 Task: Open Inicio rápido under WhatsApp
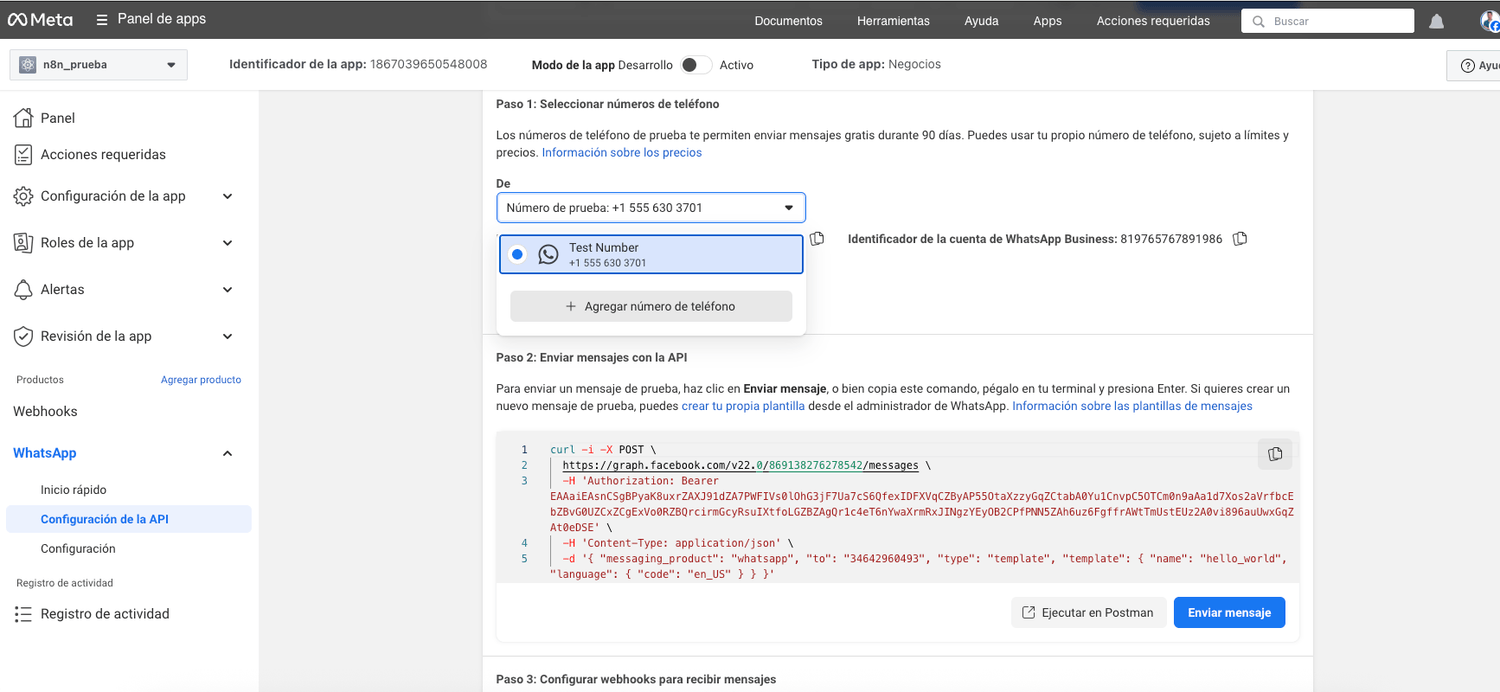73,490
